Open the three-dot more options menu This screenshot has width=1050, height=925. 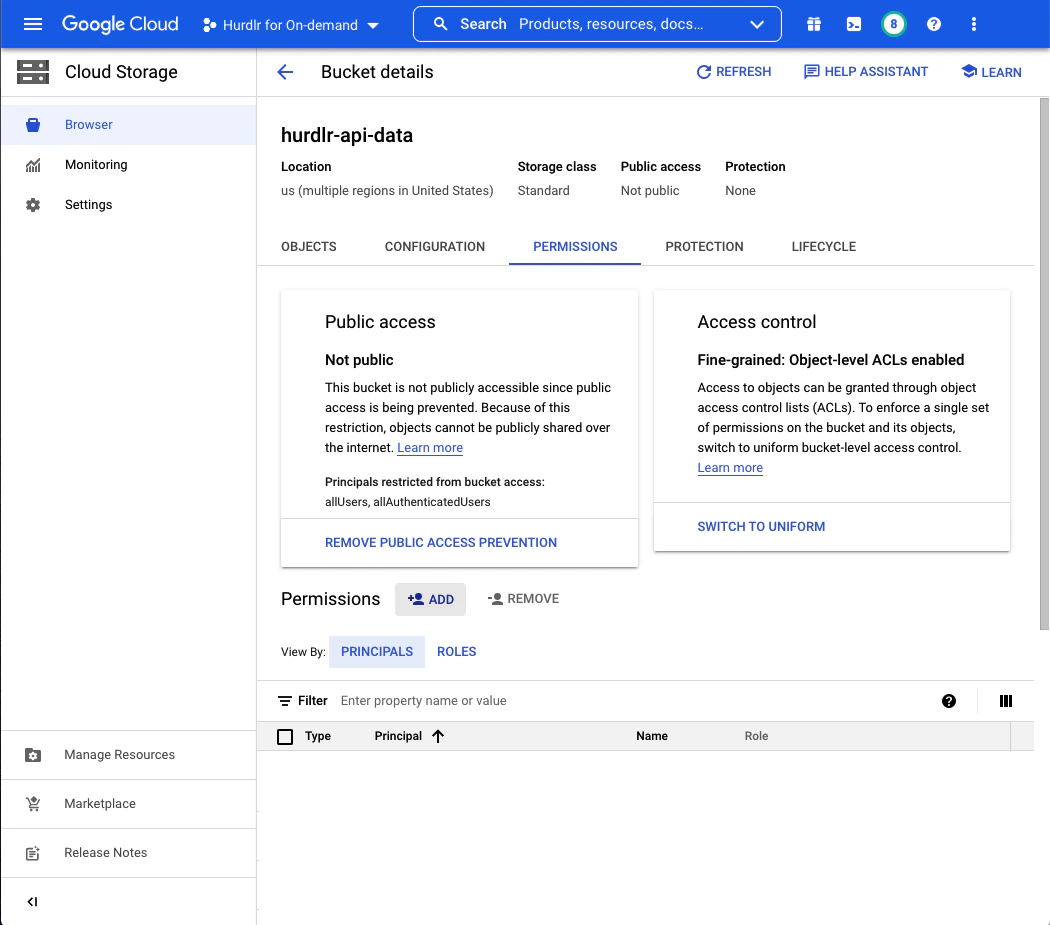tap(974, 24)
